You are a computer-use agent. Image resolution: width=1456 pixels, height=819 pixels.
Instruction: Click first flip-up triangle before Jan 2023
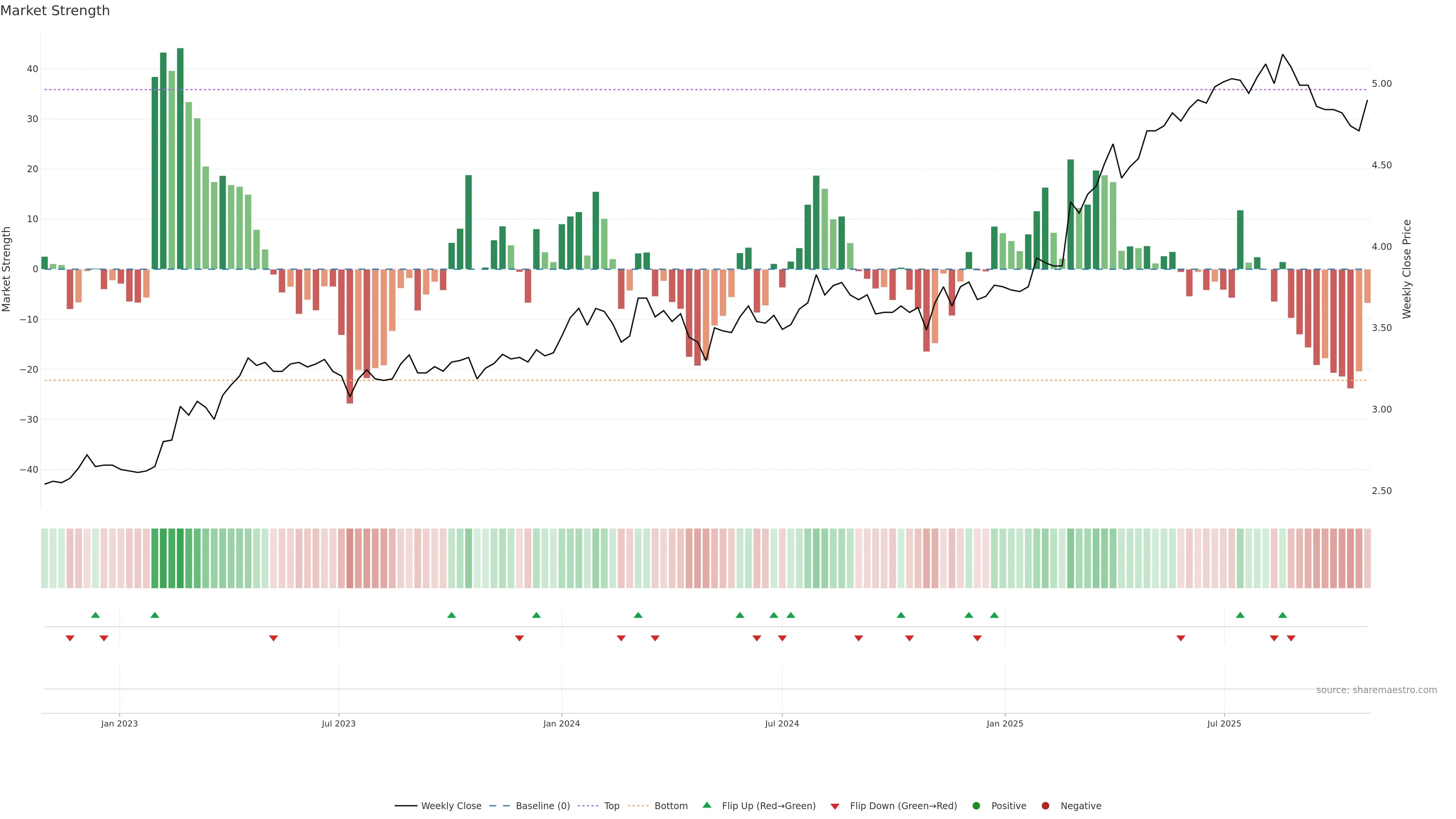point(96,615)
